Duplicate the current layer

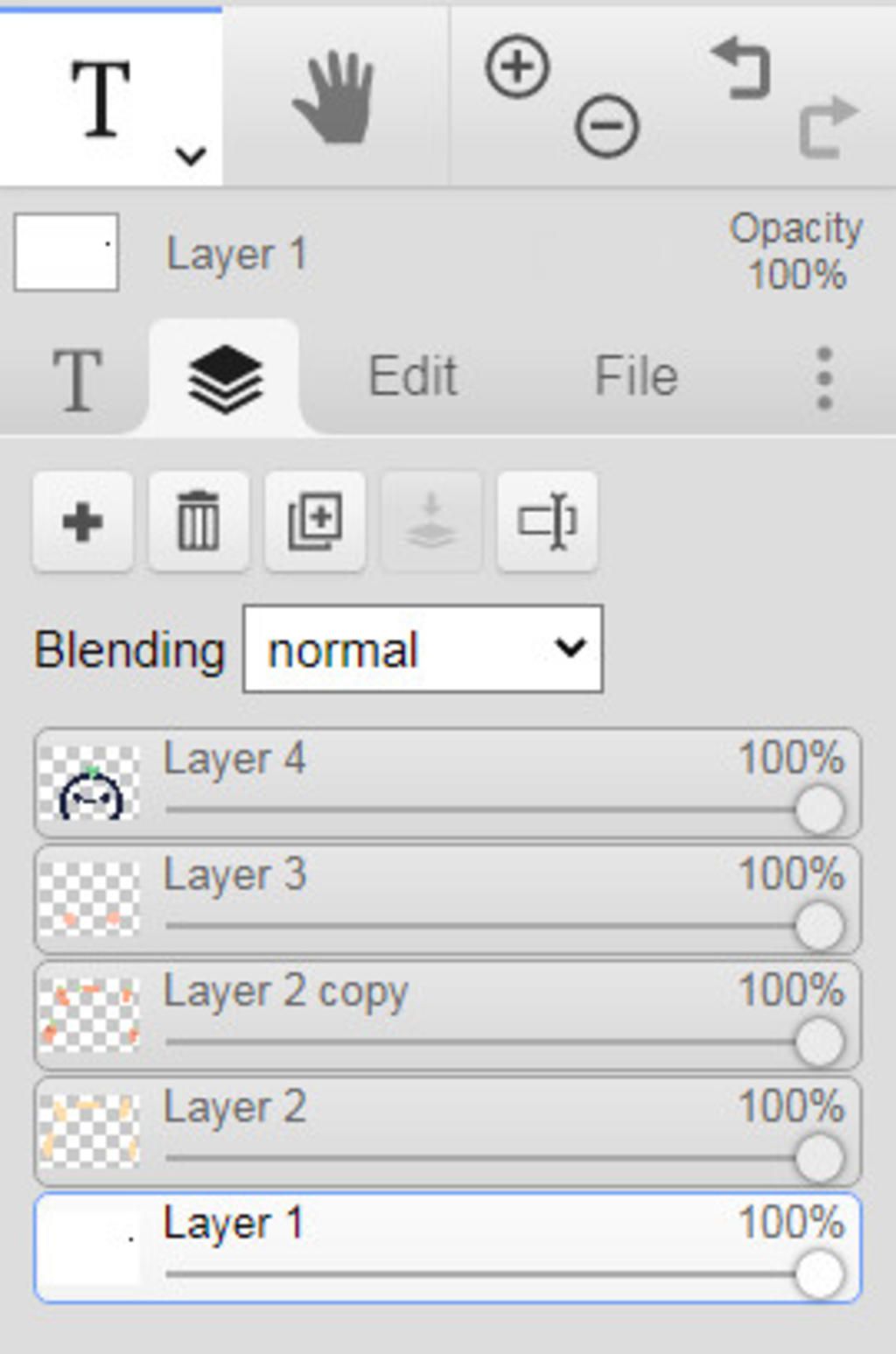pos(315,522)
